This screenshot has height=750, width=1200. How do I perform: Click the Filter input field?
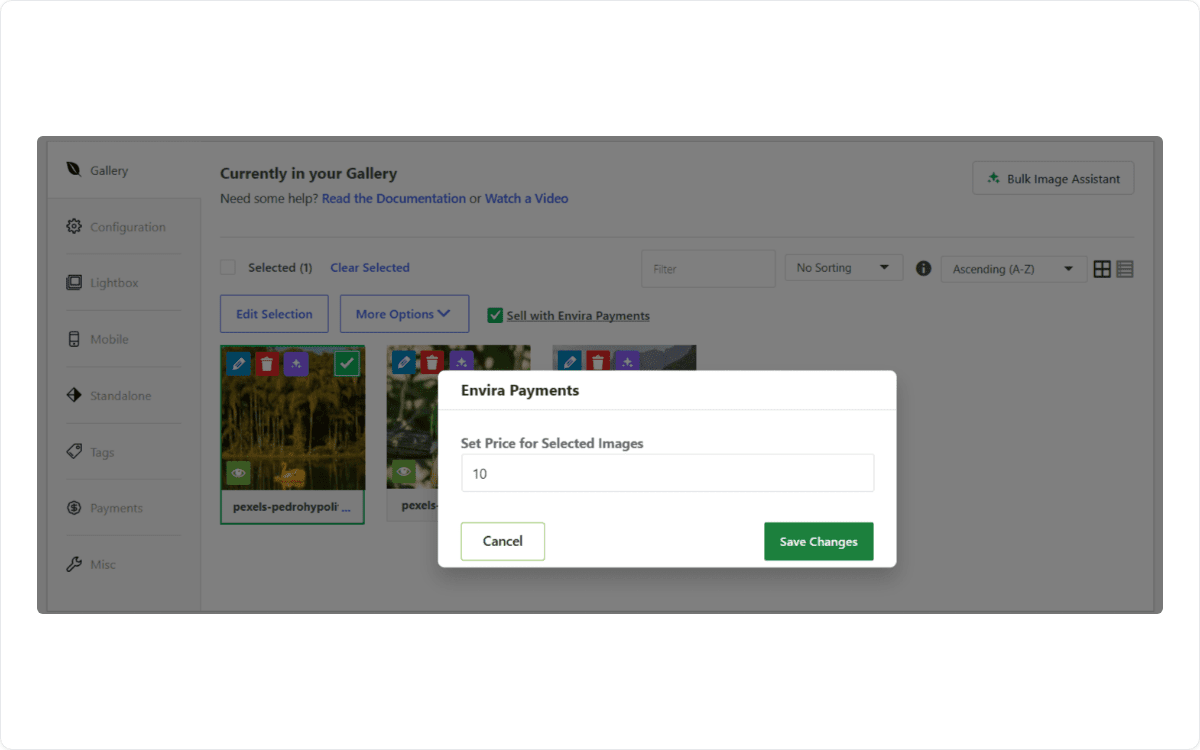tap(708, 269)
